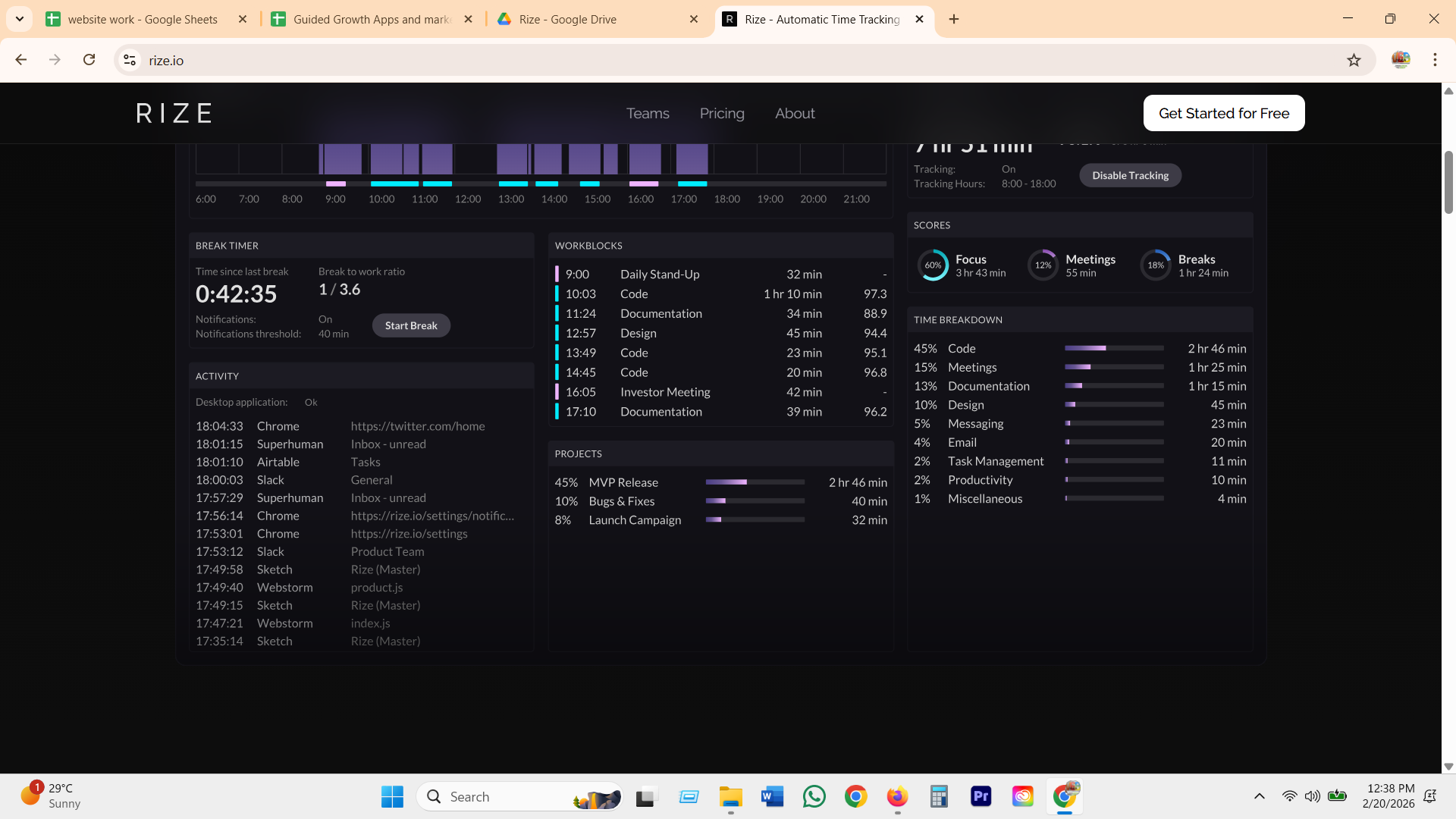The width and height of the screenshot is (1456, 819).
Task: Open site information icon in address bar
Action: click(130, 60)
